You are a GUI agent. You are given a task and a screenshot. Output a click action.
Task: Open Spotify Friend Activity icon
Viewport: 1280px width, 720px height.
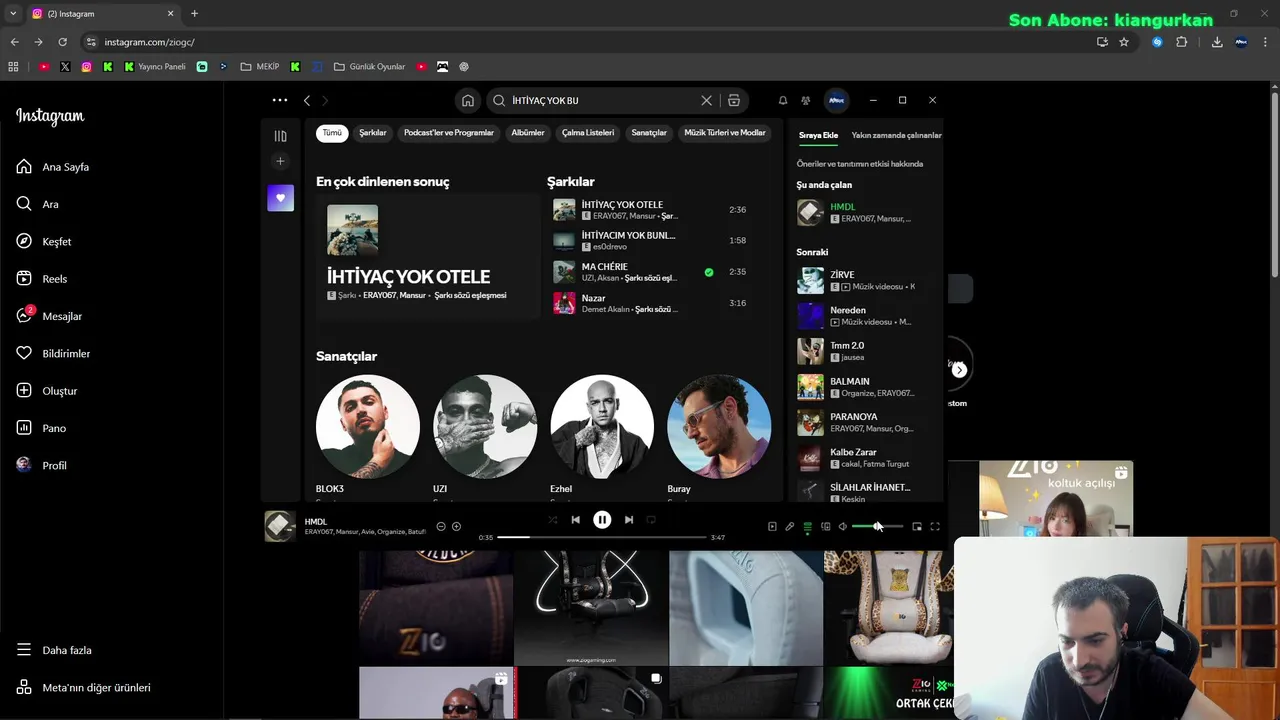click(x=805, y=100)
